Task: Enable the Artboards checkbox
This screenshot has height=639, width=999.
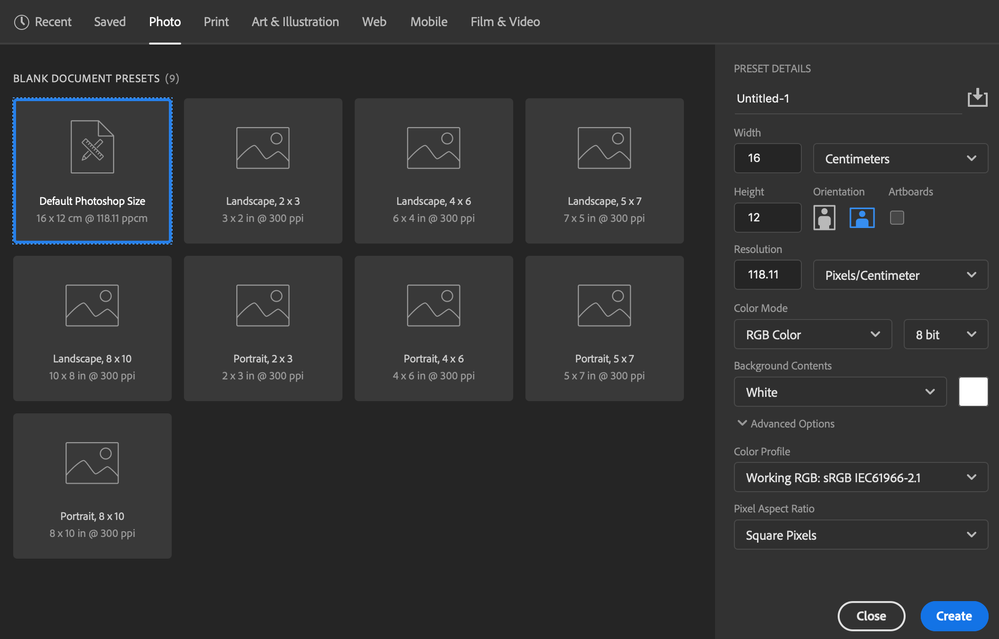Action: tap(896, 217)
